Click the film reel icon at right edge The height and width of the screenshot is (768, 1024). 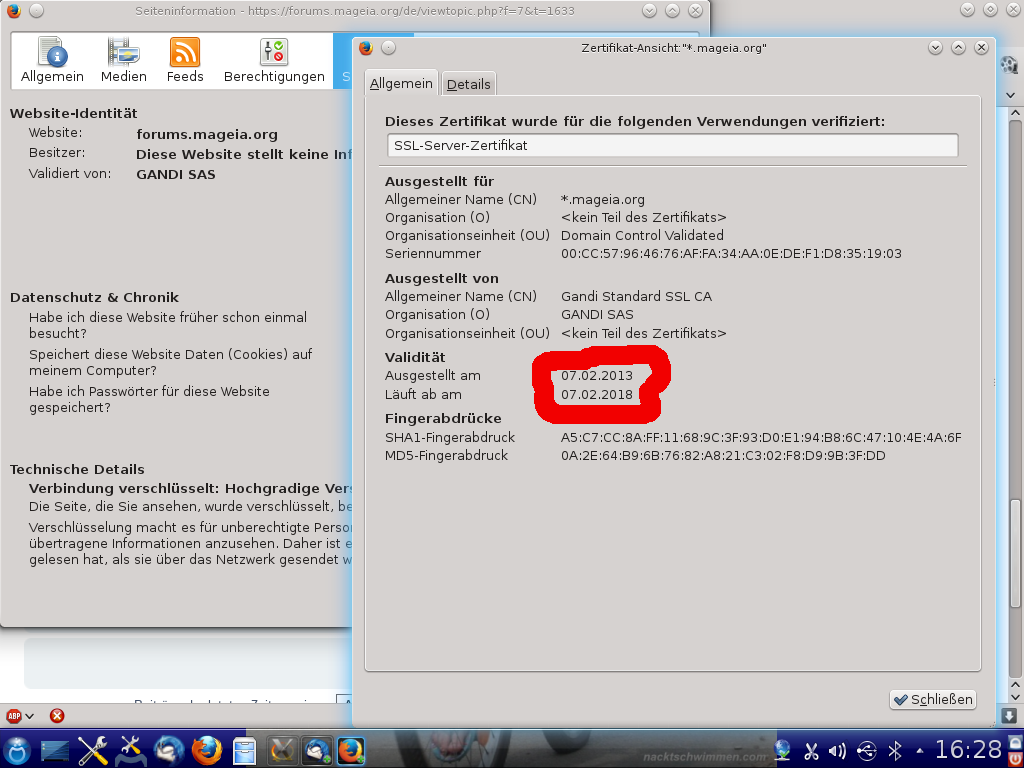pyautogui.click(x=1009, y=65)
